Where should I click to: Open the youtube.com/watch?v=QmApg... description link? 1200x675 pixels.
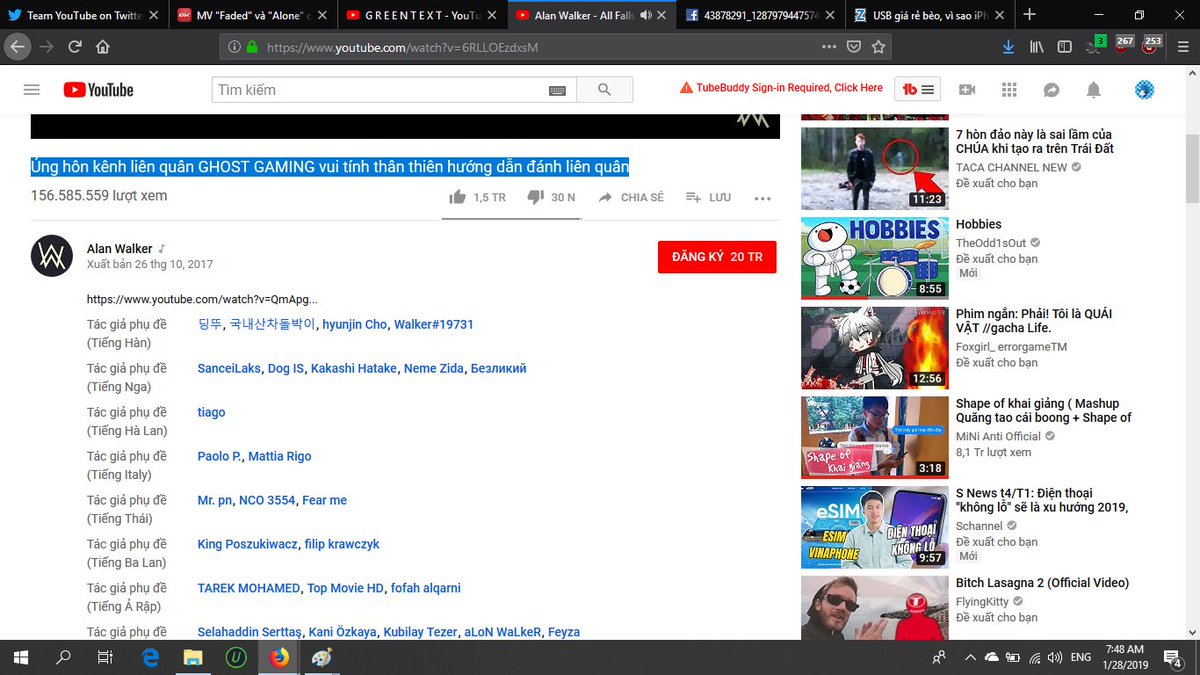tap(202, 299)
